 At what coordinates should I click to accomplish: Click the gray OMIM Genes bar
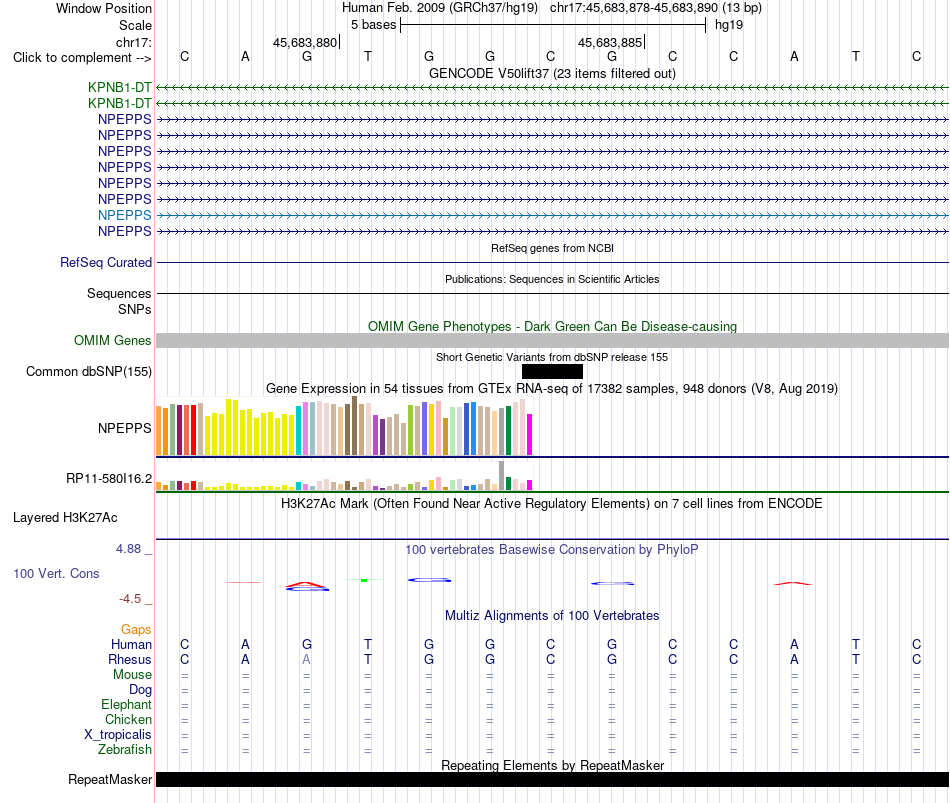tap(552, 341)
